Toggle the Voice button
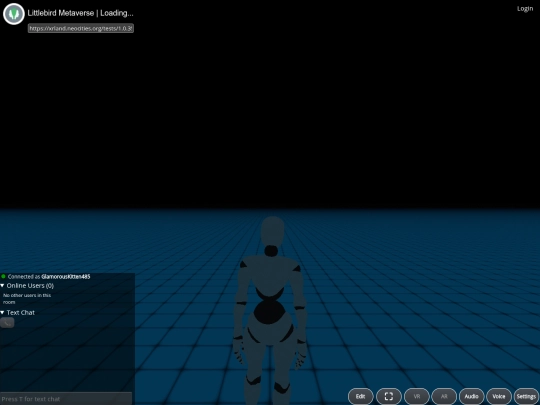 pos(499,396)
